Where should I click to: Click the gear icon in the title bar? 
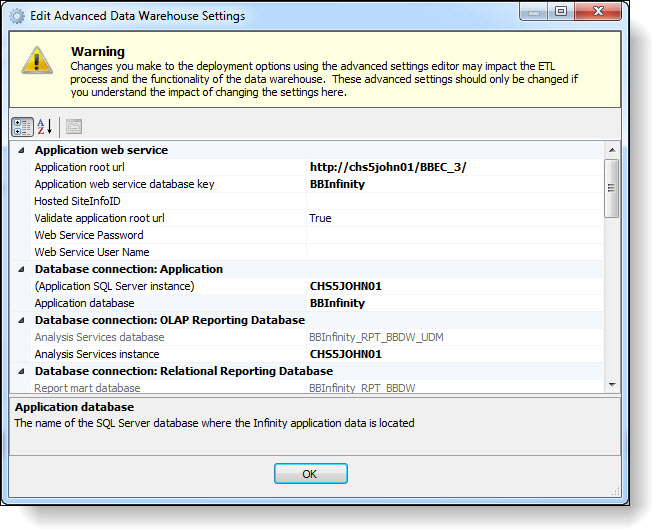pyautogui.click(x=17, y=16)
